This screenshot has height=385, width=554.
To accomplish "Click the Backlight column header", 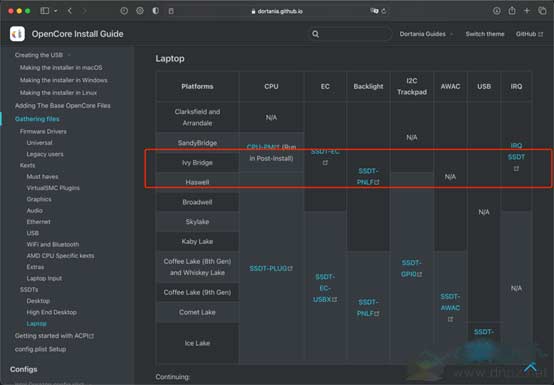I will click(368, 87).
